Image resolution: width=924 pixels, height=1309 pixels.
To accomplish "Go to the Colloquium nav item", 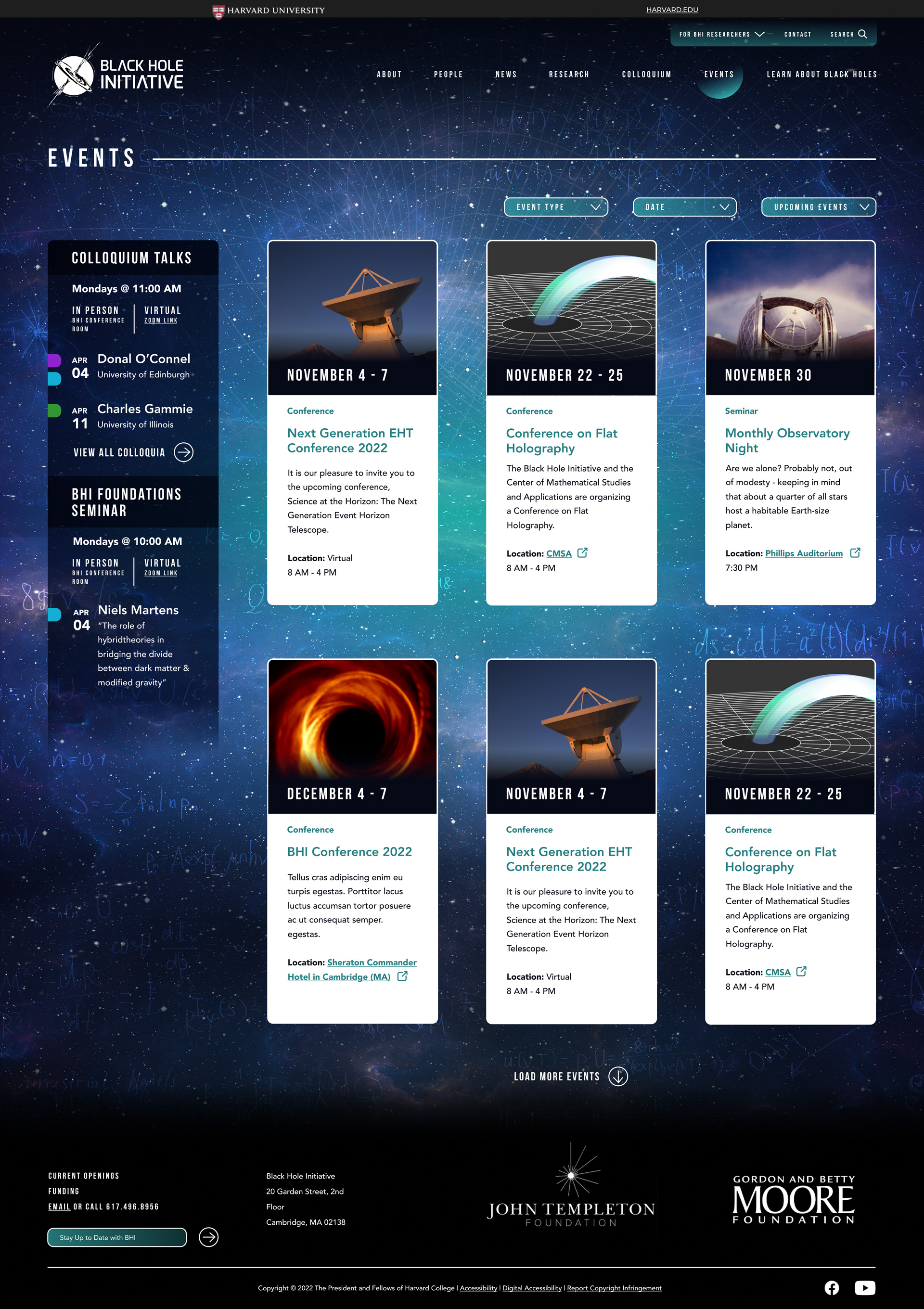I will (x=646, y=74).
